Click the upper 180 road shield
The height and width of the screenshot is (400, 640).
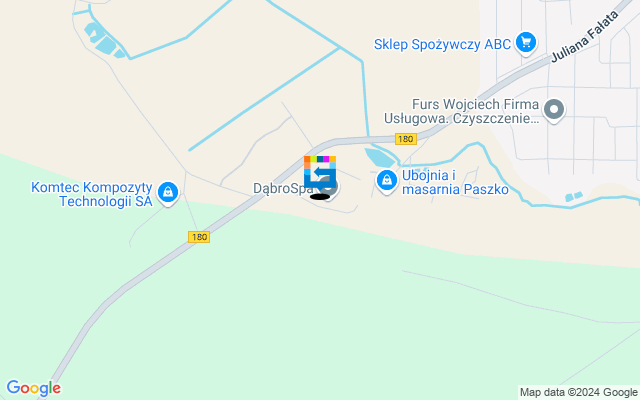click(406, 139)
